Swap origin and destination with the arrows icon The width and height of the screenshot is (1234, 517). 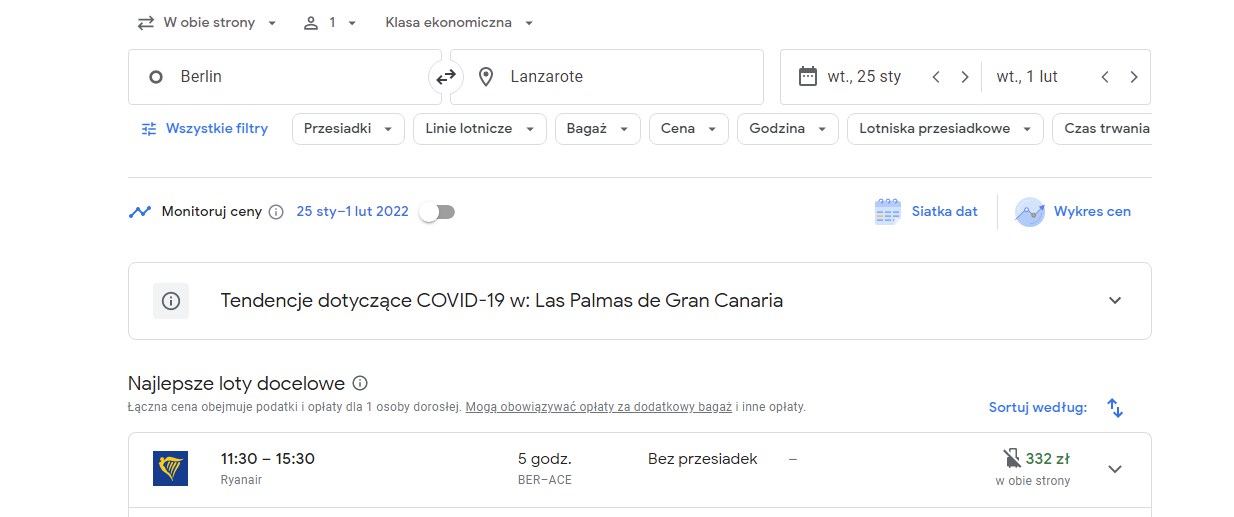click(446, 77)
